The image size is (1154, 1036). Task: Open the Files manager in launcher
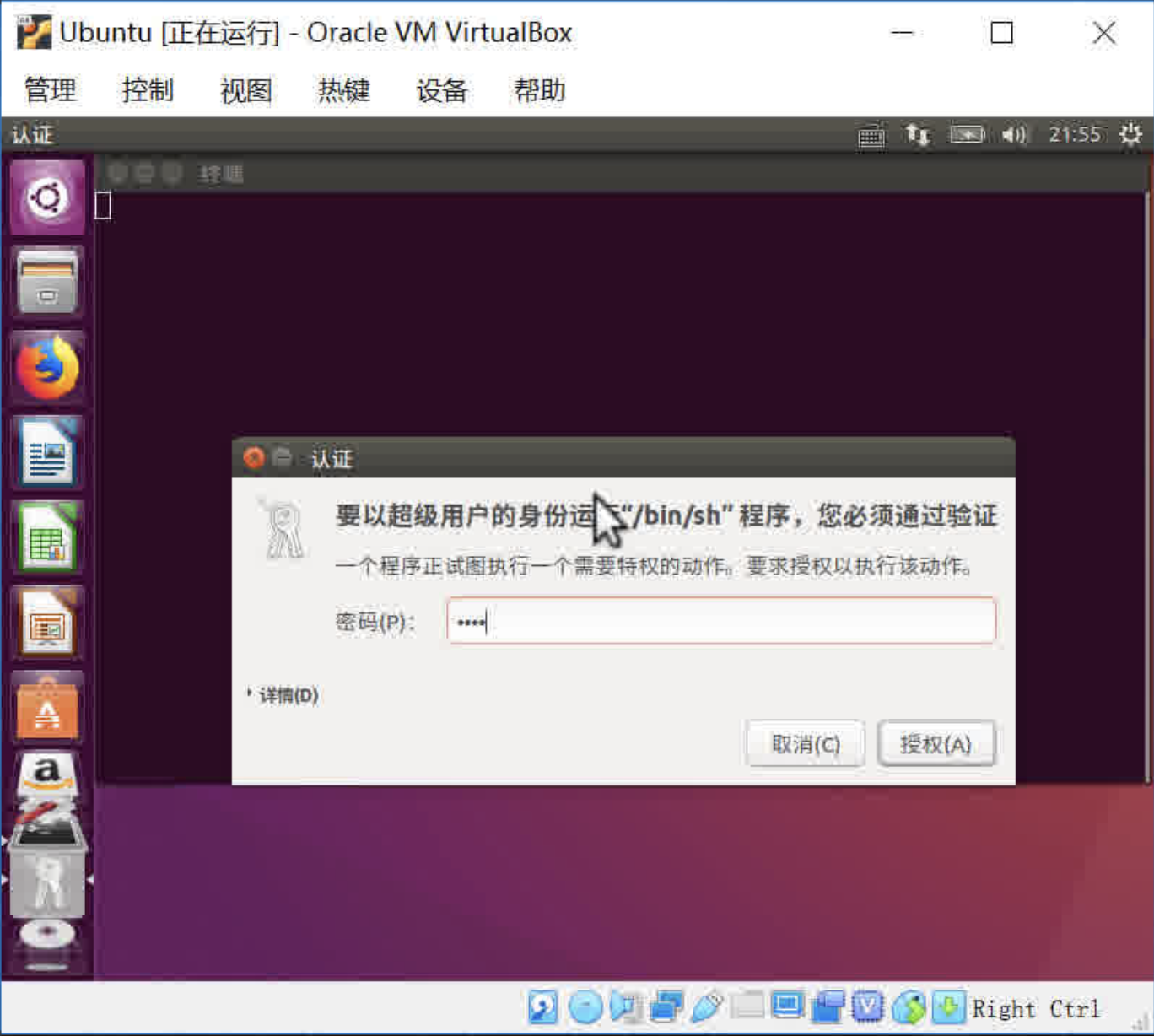coord(47,283)
